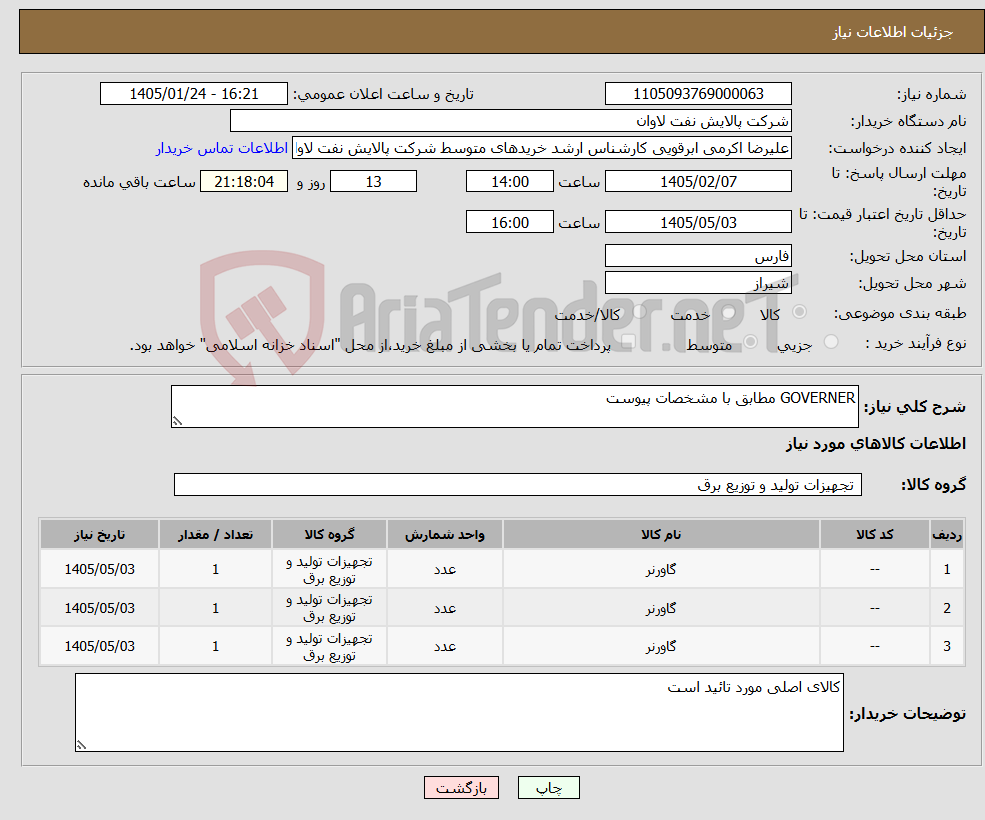Click the تاریخ نیاز column header
The width and height of the screenshot is (985, 820).
pyautogui.click(x=99, y=534)
